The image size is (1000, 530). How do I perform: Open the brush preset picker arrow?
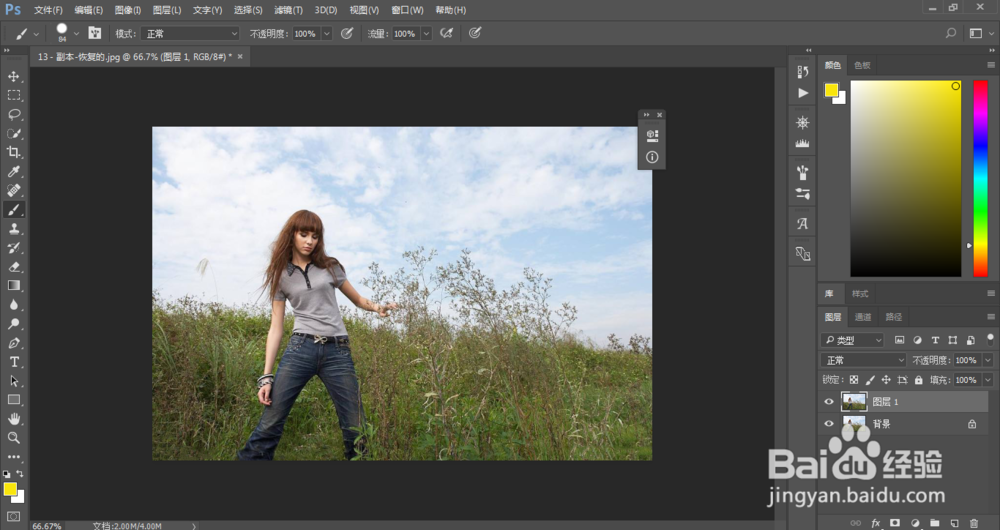click(x=77, y=33)
